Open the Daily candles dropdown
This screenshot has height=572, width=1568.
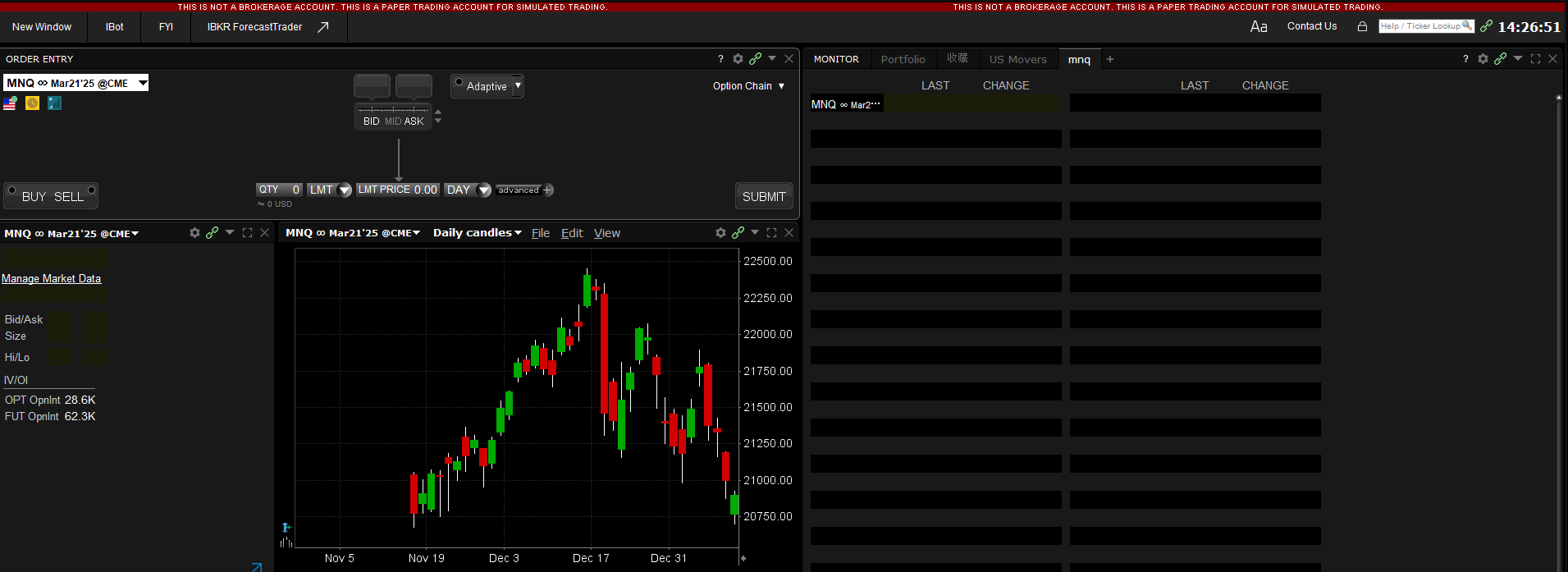(477, 233)
